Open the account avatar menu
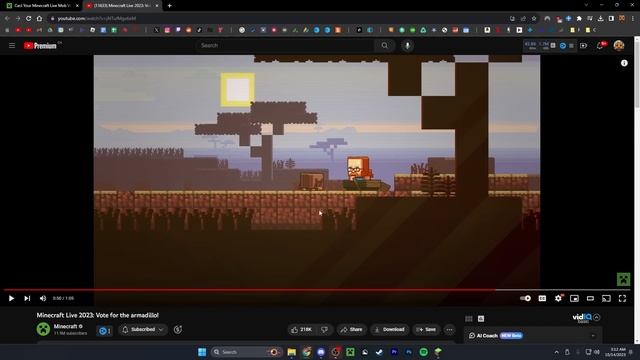Image resolution: width=640 pixels, height=360 pixels. click(619, 45)
